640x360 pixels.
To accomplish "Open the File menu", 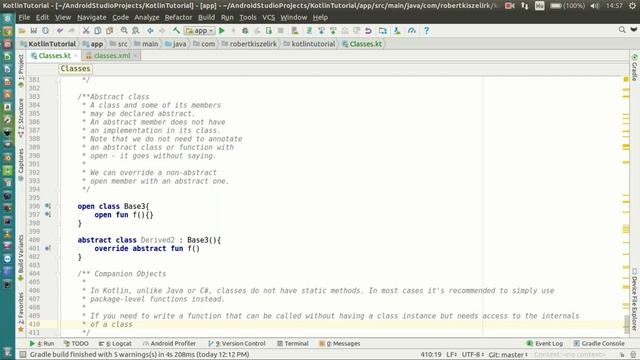I will coord(24,17).
